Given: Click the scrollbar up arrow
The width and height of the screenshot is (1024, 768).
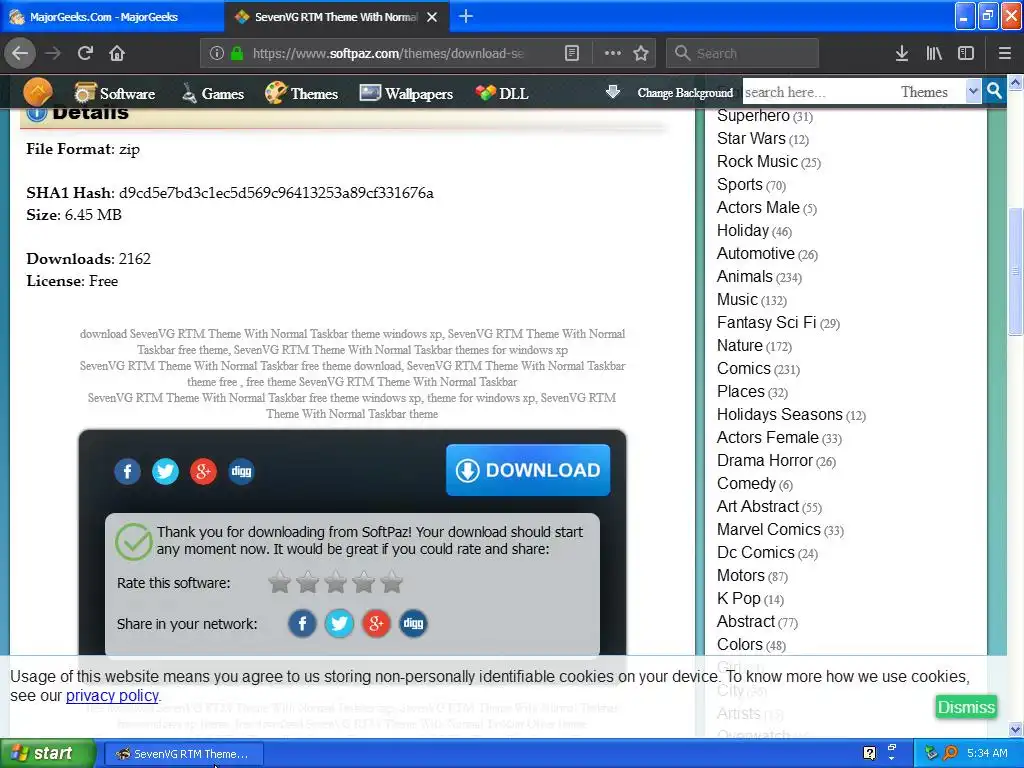Looking at the screenshot, I should [x=1015, y=82].
